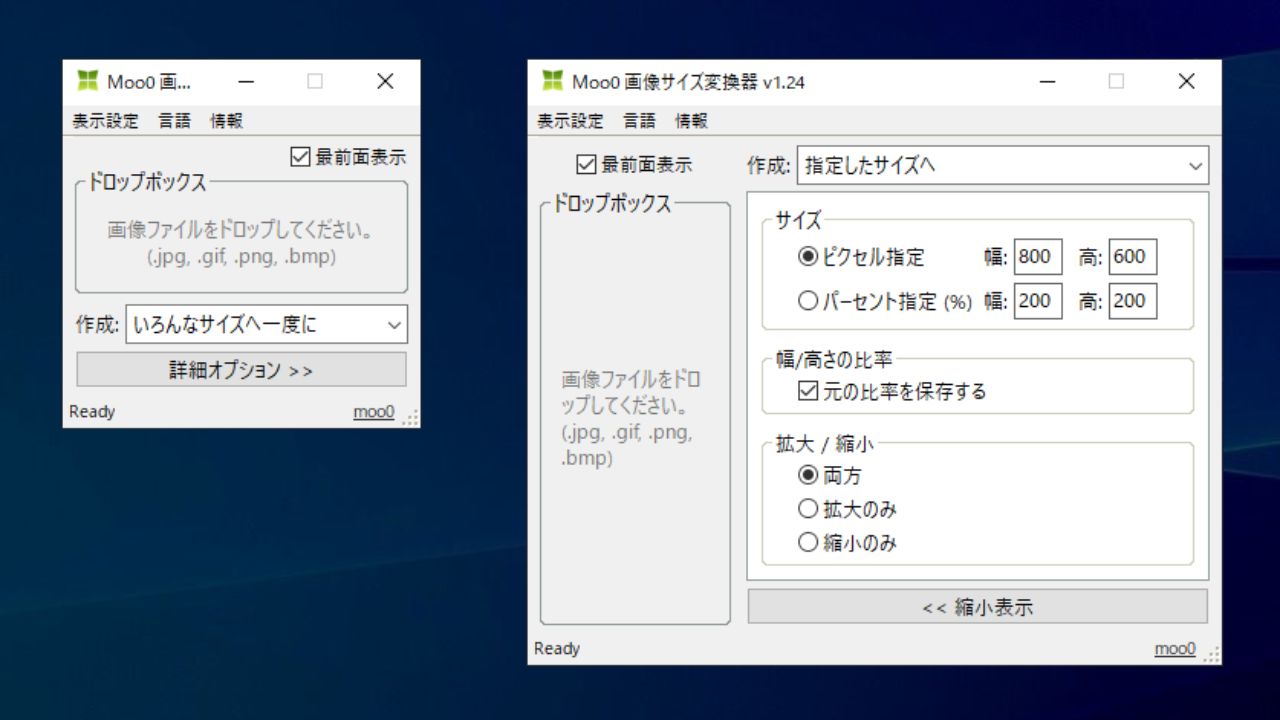Click Ready status text in large window

point(557,649)
